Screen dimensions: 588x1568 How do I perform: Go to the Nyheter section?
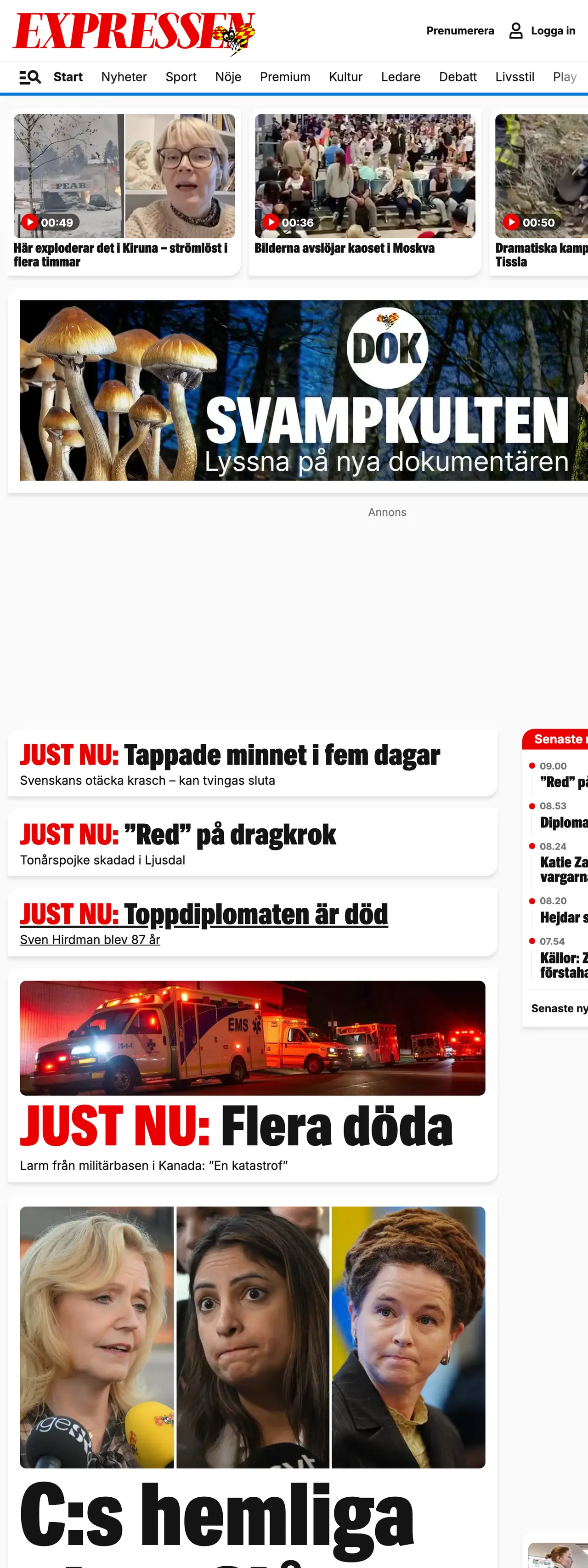[x=124, y=77]
